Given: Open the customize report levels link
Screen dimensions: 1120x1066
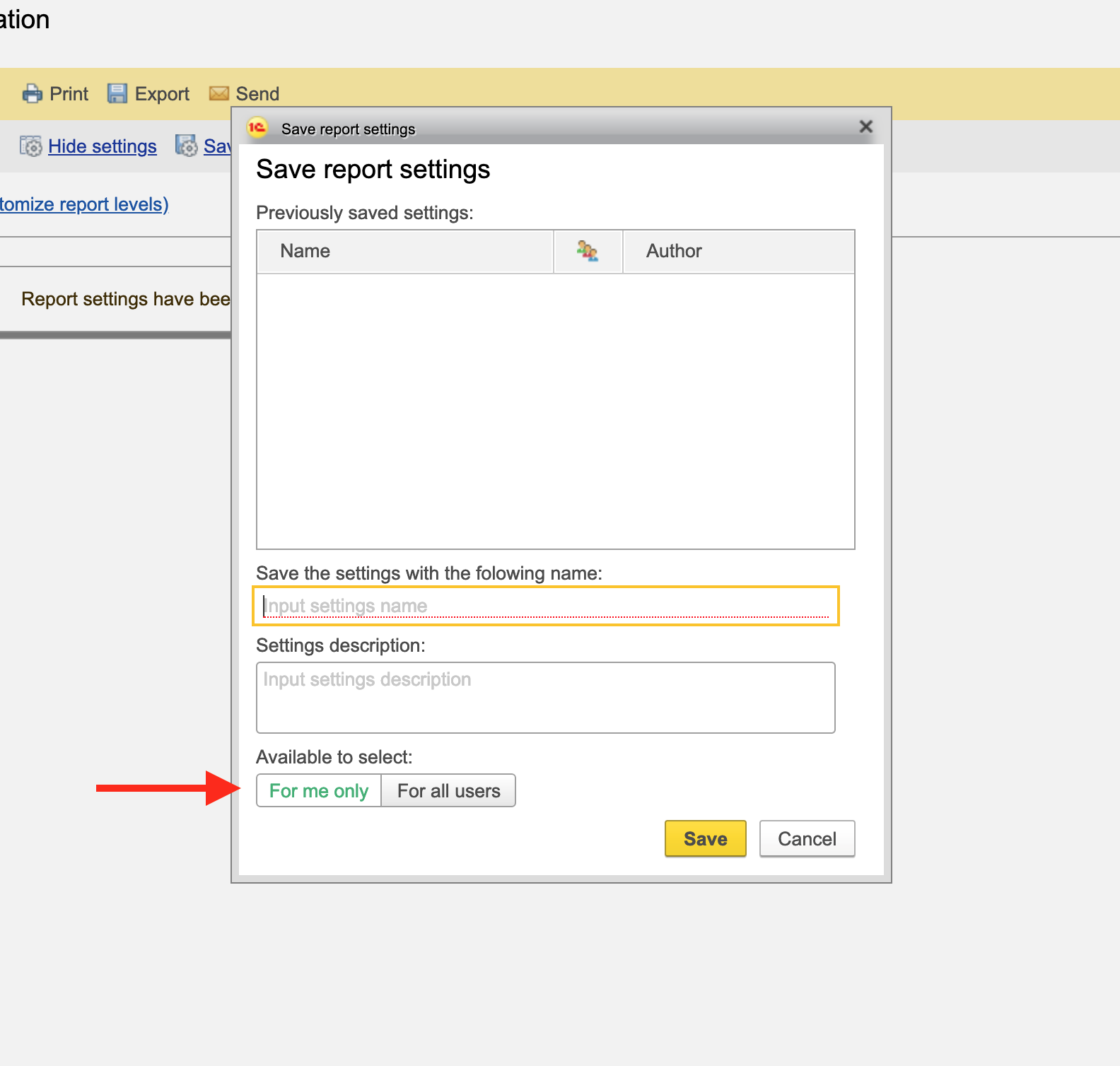Looking at the screenshot, I should click(x=84, y=204).
